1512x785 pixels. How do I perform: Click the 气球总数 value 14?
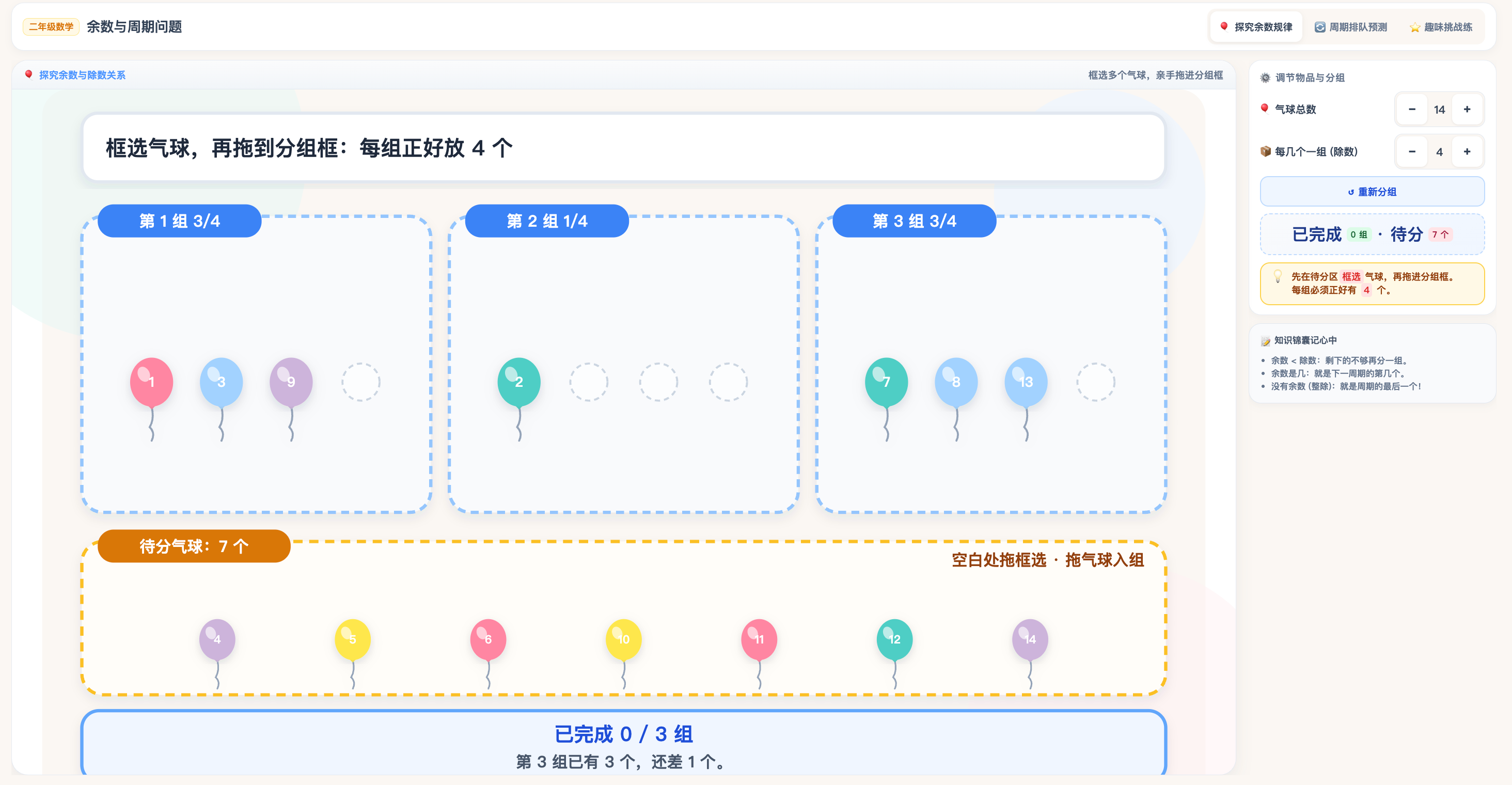pyautogui.click(x=1439, y=110)
